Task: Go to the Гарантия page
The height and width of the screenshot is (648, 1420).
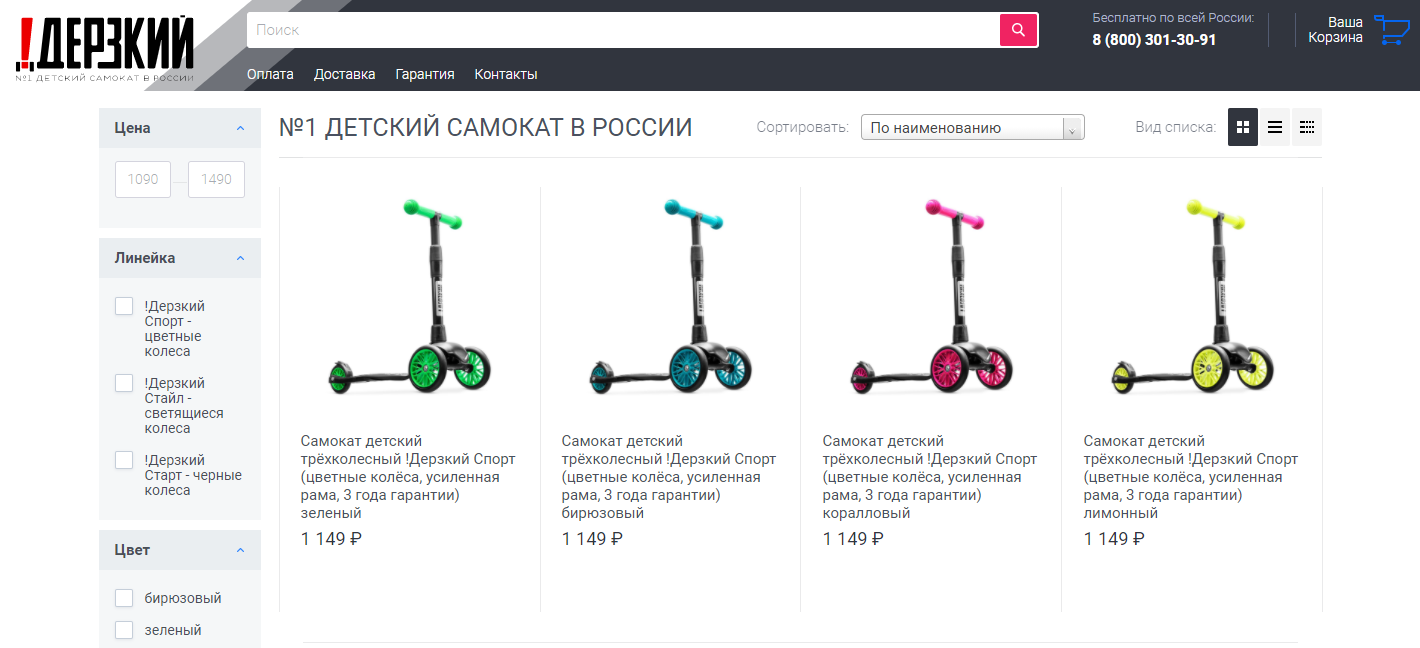Action: point(425,74)
